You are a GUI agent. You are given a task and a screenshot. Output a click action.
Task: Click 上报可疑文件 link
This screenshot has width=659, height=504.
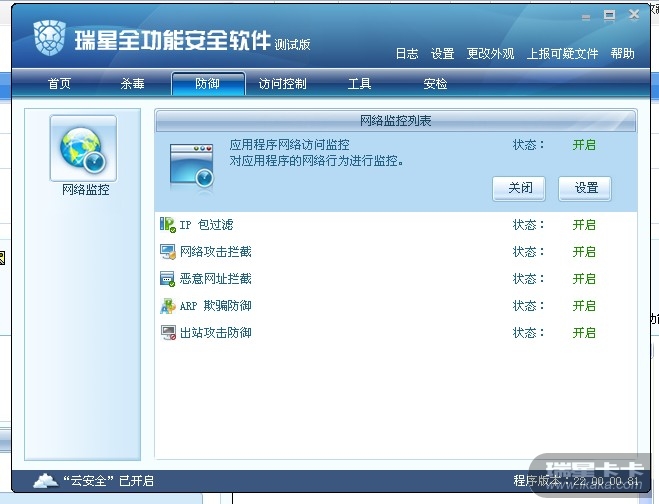pos(562,53)
